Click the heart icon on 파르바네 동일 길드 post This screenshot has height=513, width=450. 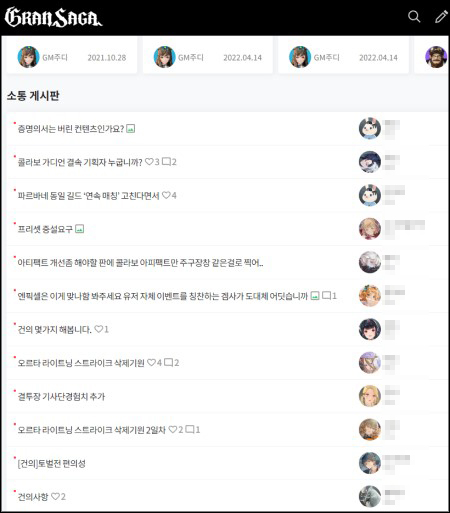[x=166, y=195]
